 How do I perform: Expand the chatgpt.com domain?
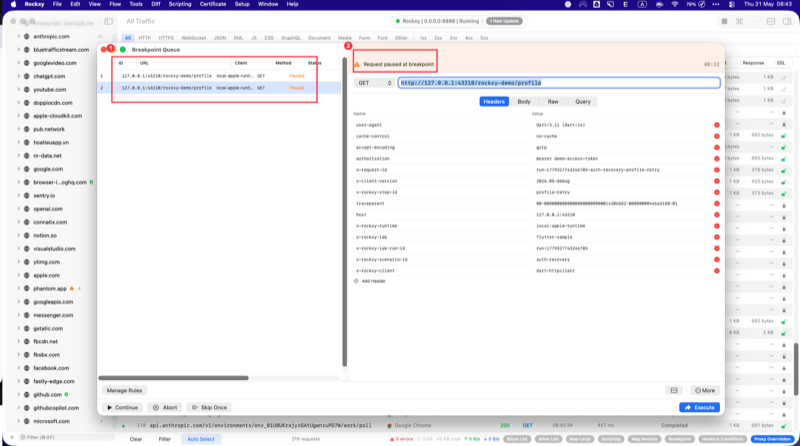(x=19, y=76)
